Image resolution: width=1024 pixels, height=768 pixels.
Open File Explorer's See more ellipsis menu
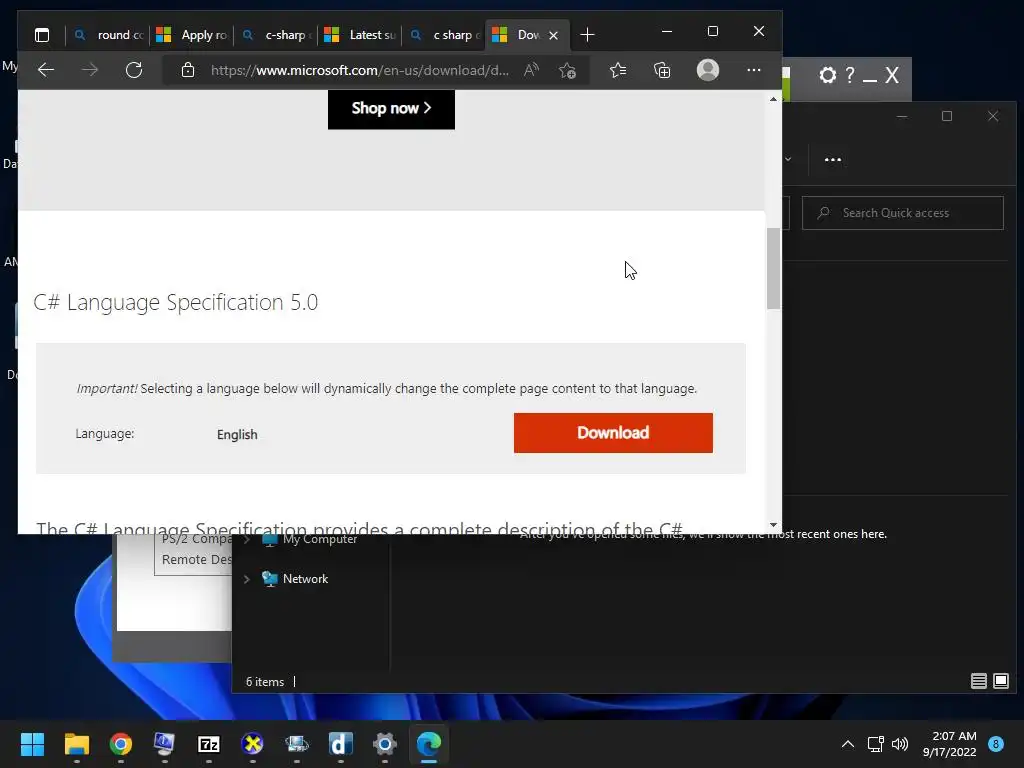pos(833,159)
